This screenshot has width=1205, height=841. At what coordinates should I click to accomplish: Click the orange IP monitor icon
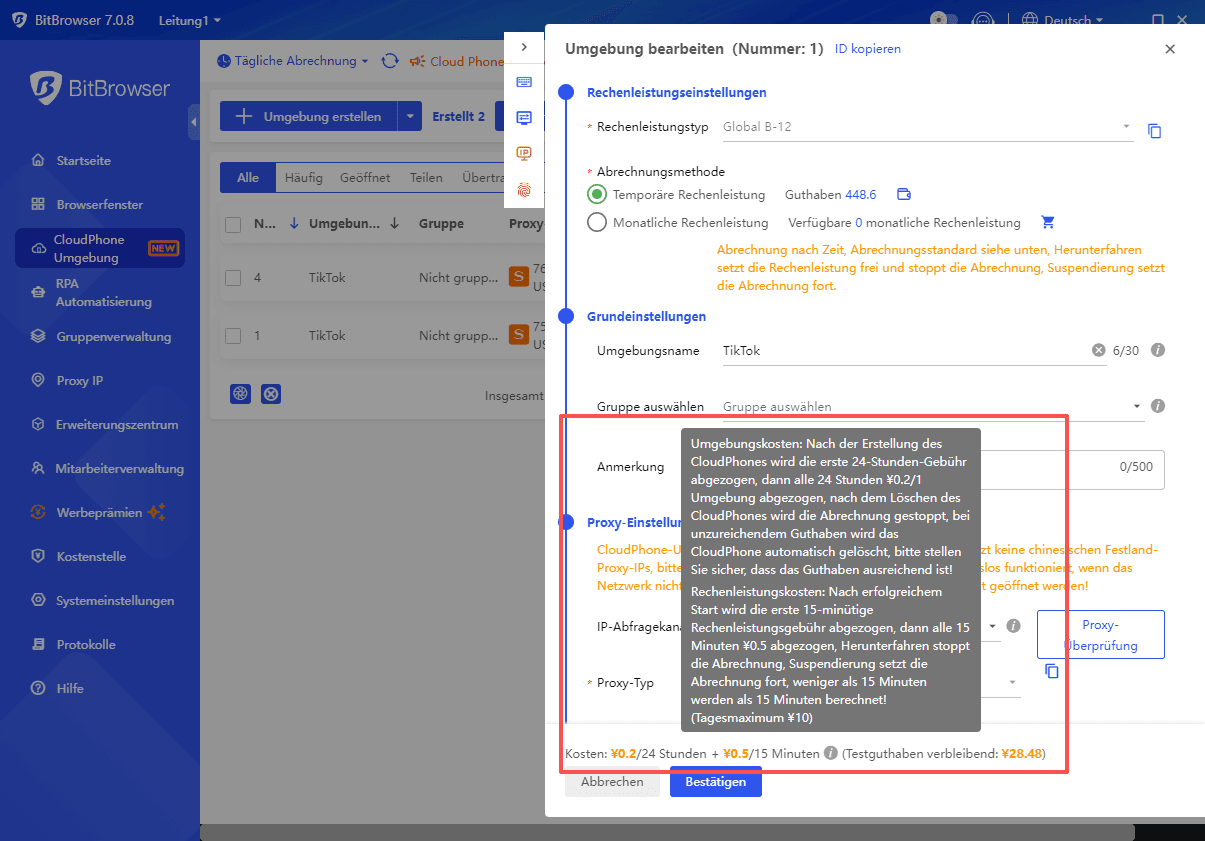point(524,153)
